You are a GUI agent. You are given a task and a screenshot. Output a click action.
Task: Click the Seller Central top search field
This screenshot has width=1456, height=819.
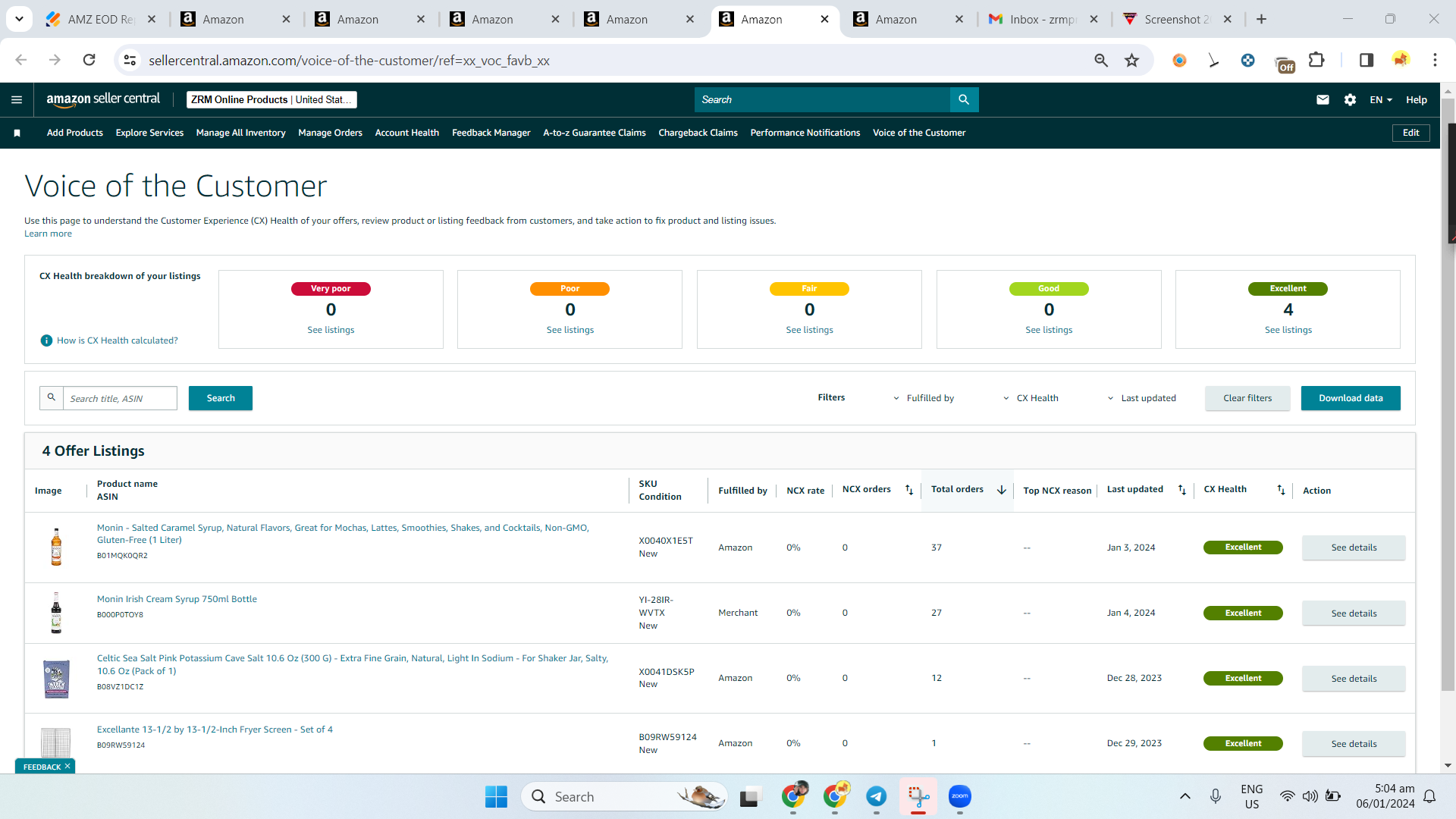coord(822,99)
